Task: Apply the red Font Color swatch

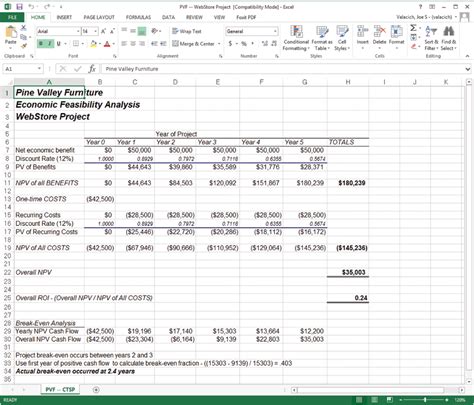Action: point(107,44)
